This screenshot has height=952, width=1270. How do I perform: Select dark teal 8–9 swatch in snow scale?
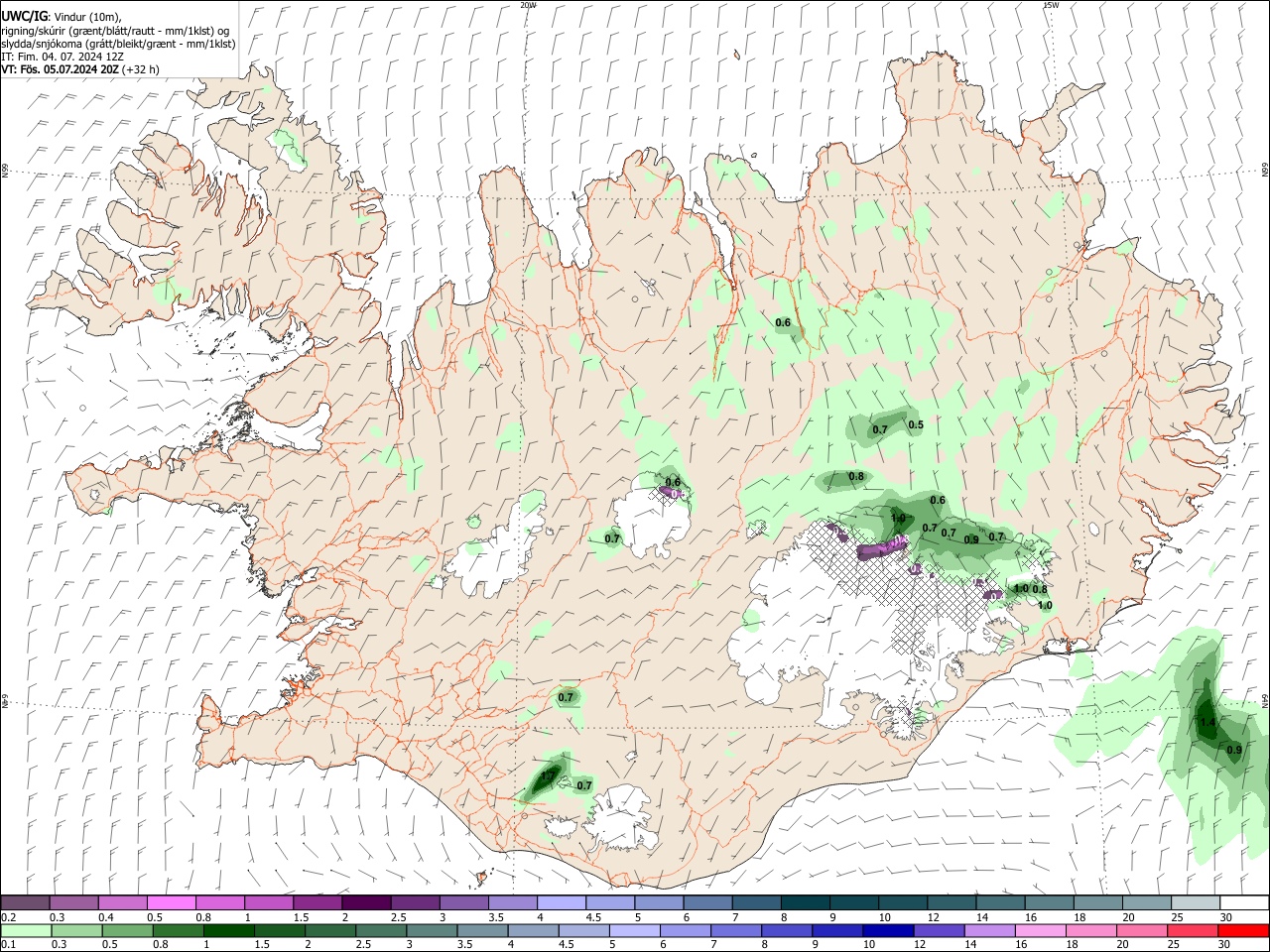805,903
